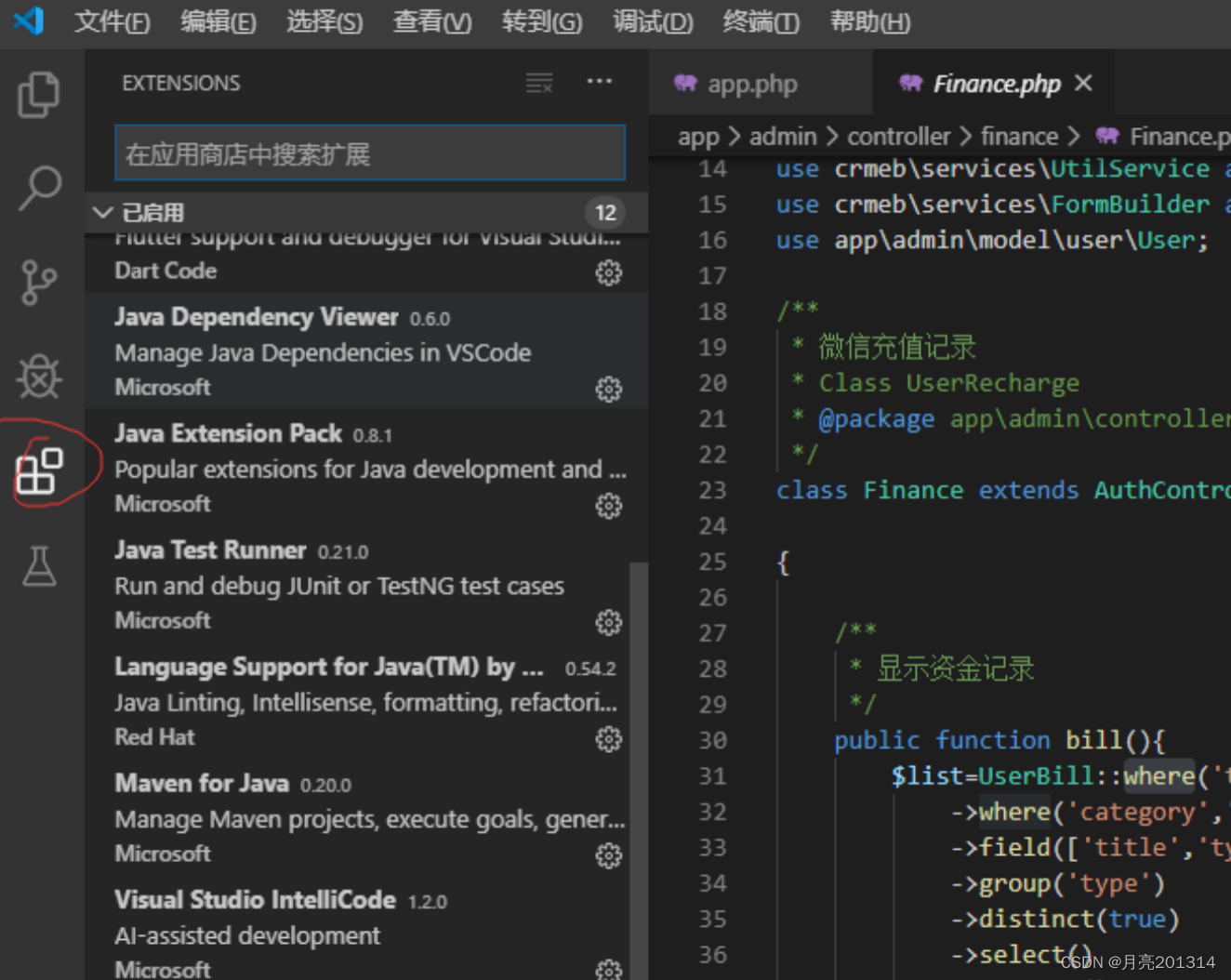Open manage gear for Java Extension Pack

(x=609, y=506)
